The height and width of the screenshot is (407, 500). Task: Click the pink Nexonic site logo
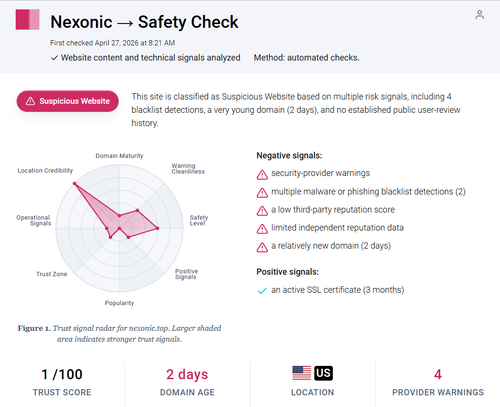coord(27,20)
